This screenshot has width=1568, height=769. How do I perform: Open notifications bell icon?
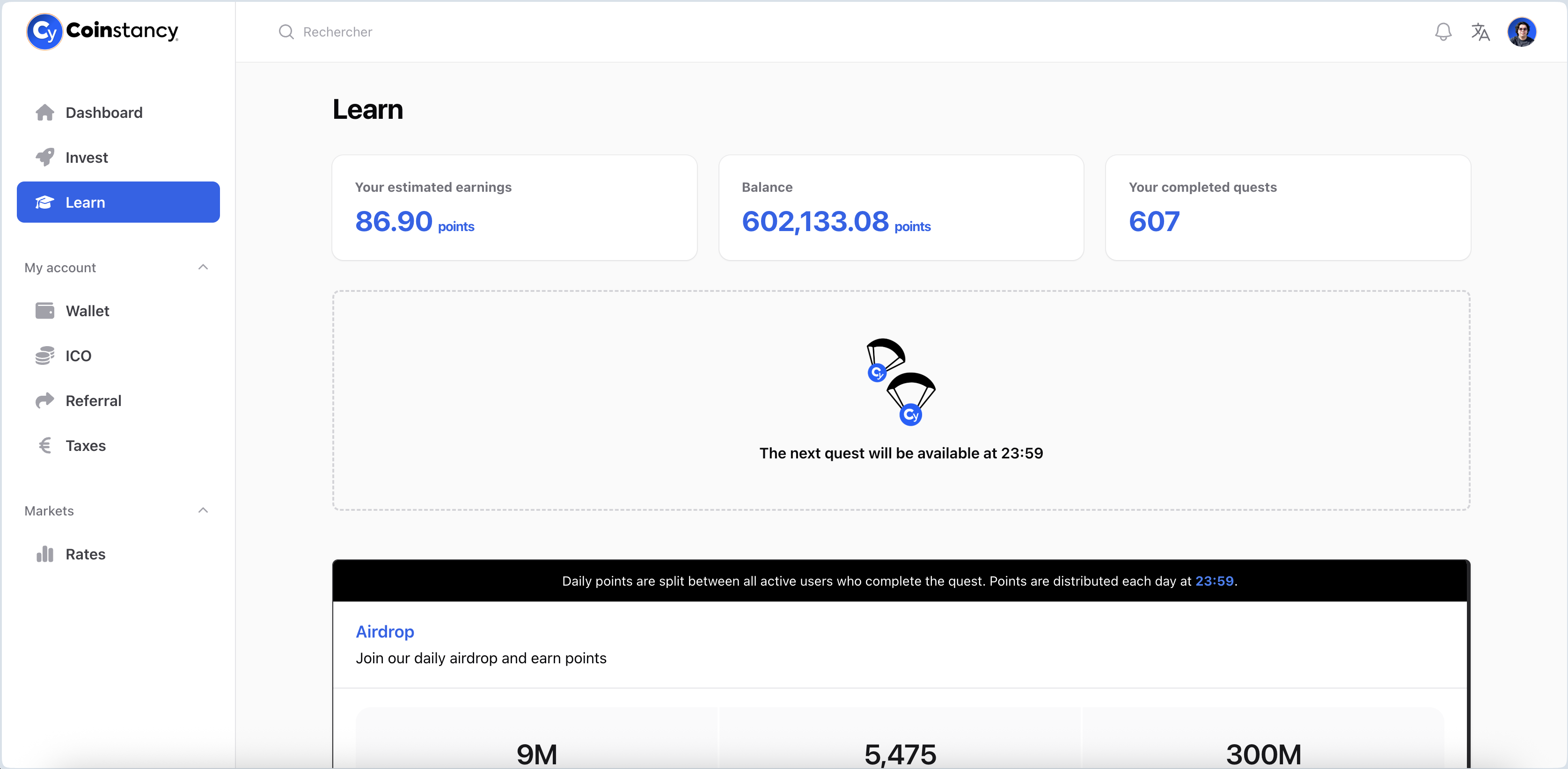click(x=1443, y=32)
